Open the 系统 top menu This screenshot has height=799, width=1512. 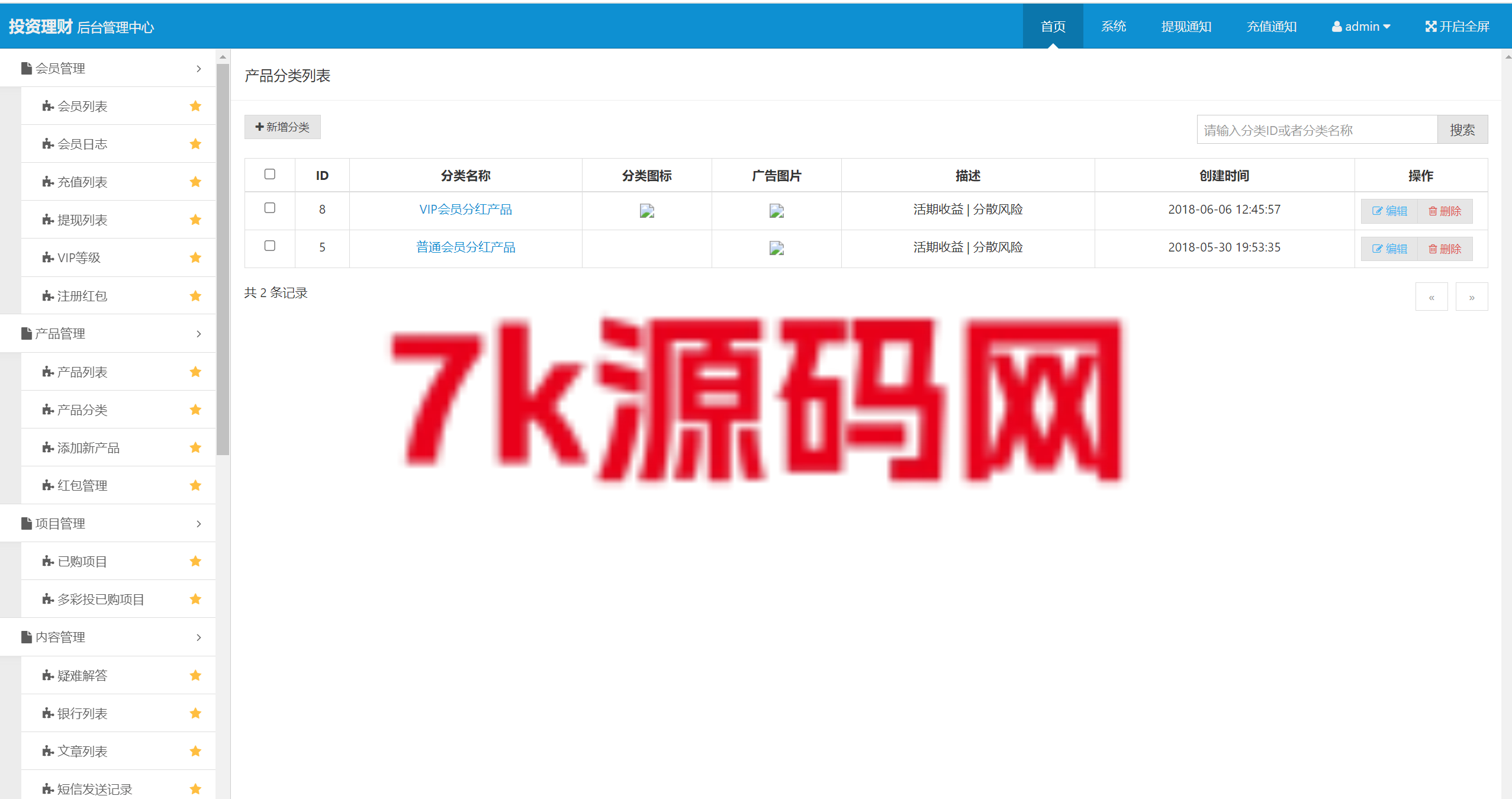(1114, 27)
